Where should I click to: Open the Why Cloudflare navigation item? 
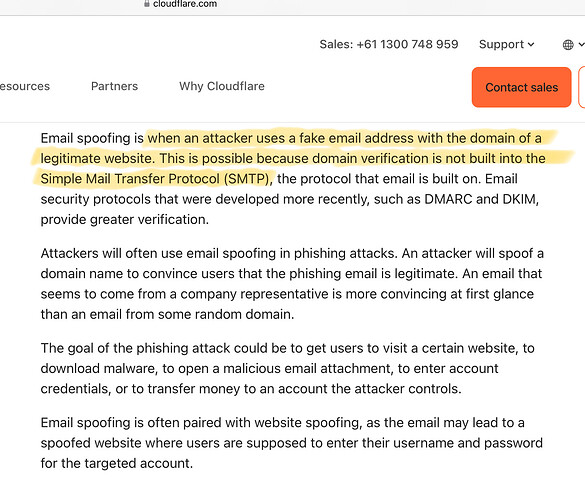pos(222,86)
